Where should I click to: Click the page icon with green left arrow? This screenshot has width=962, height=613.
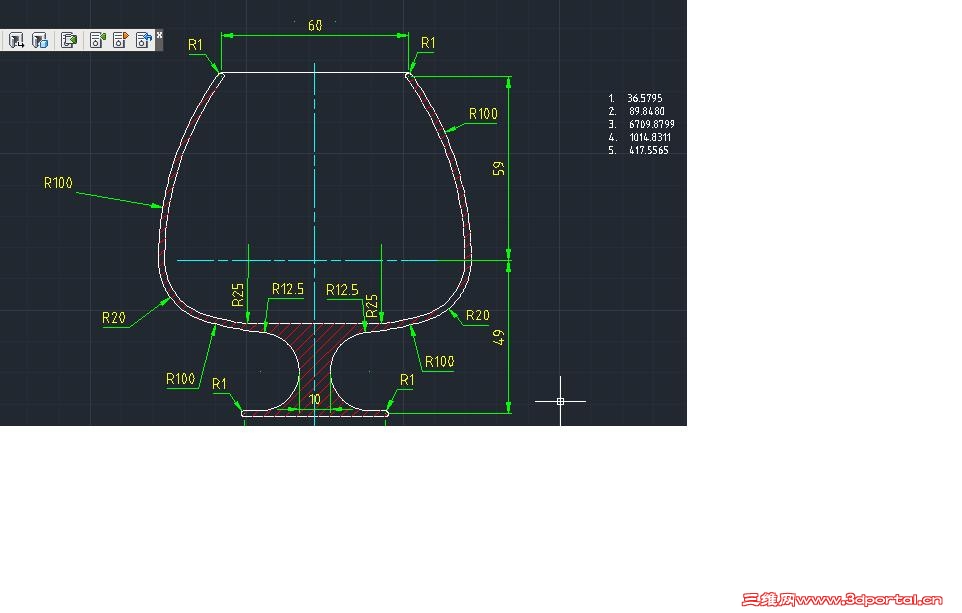click(x=98, y=40)
